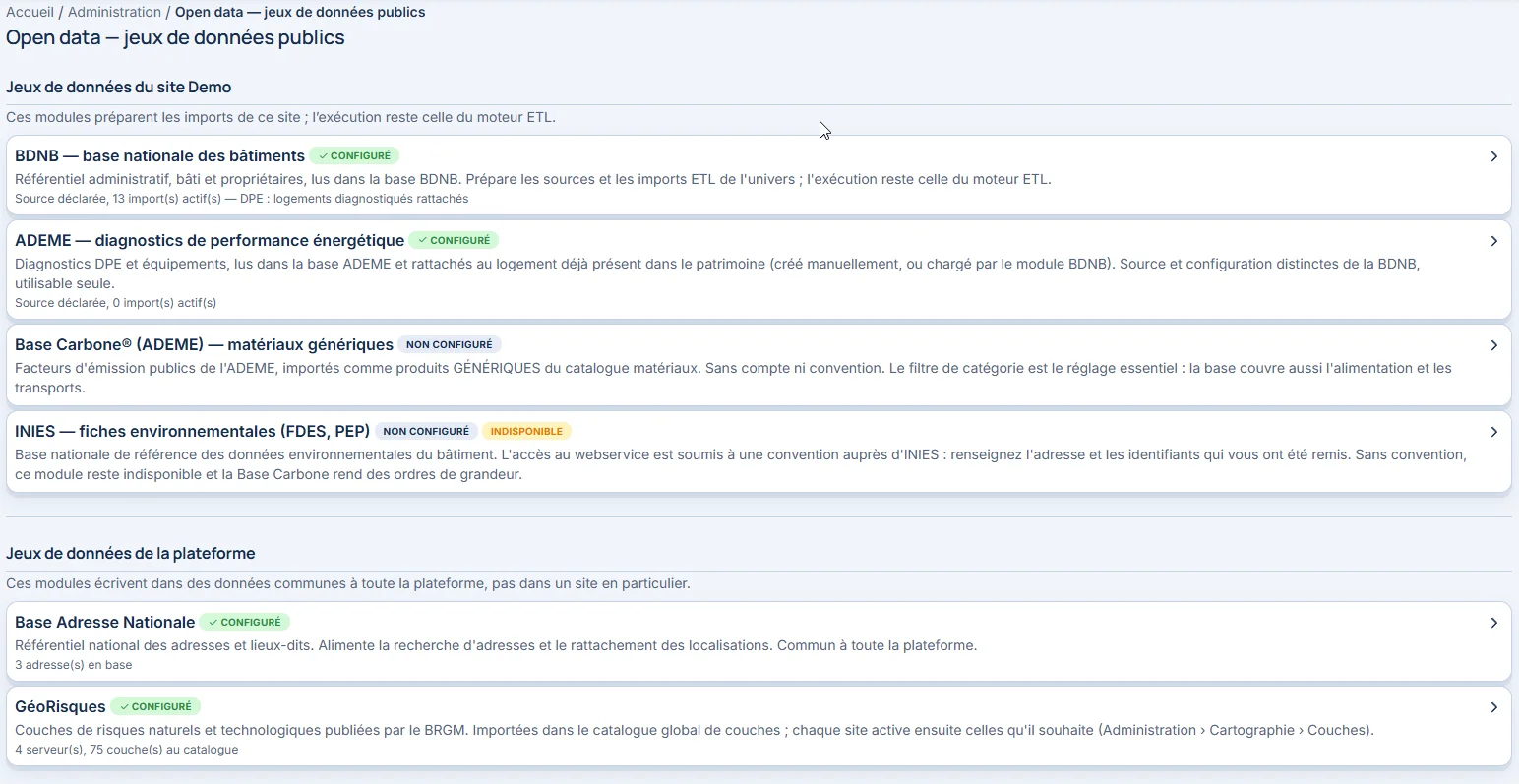The width and height of the screenshot is (1519, 784).
Task: Click INIES — fiches environnementales (FDES, PEP) title
Action: tap(192, 431)
